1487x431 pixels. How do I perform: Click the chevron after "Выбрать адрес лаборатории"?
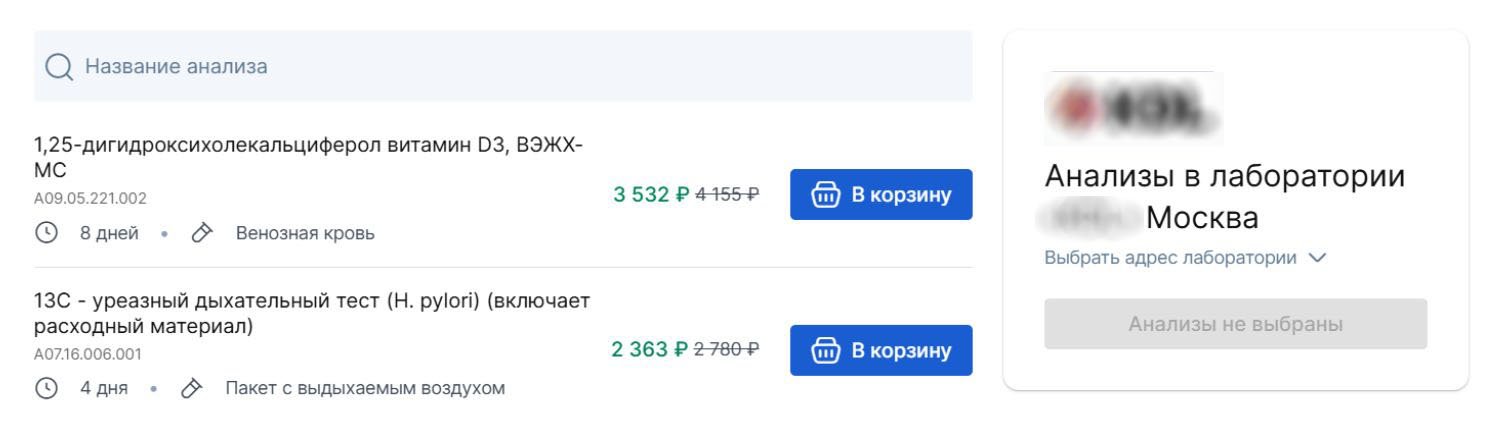pos(1317,258)
